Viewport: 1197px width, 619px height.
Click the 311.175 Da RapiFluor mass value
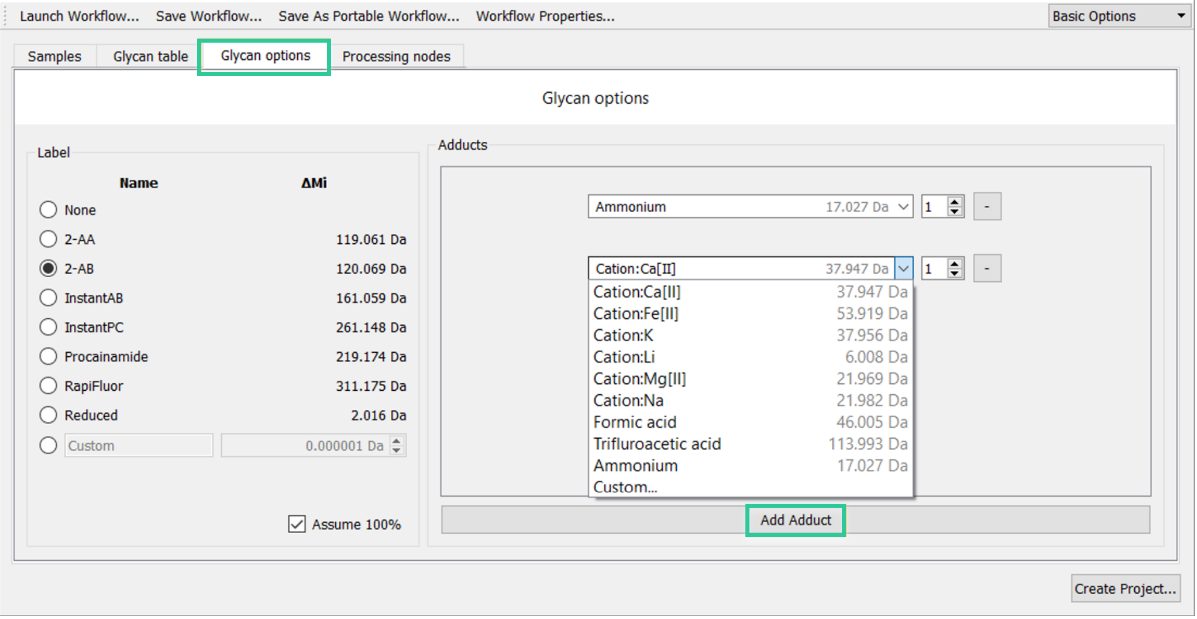[x=370, y=386]
